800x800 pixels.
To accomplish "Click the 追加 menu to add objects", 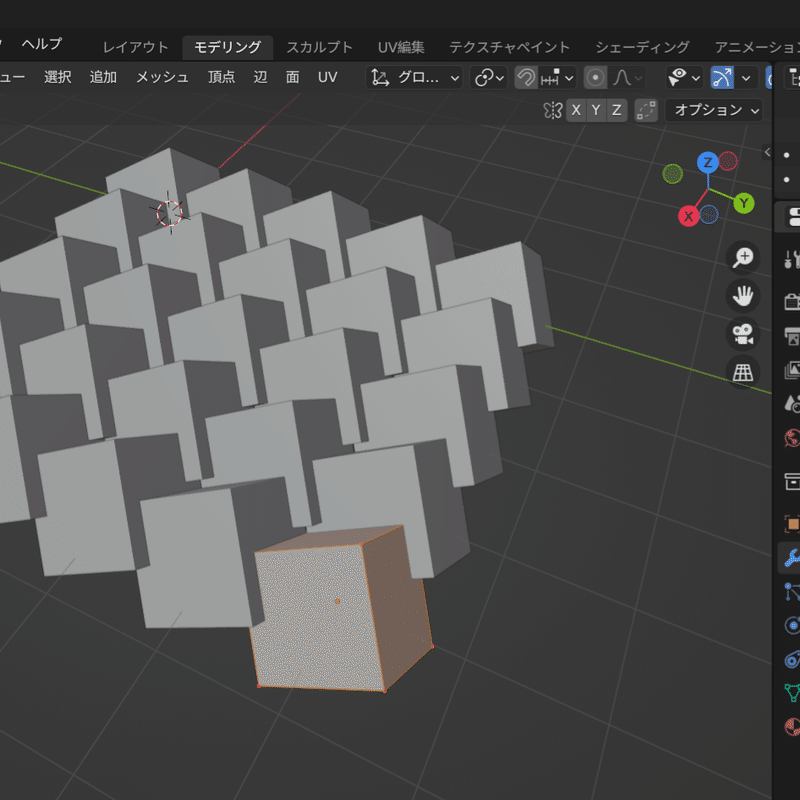I will (x=102, y=77).
